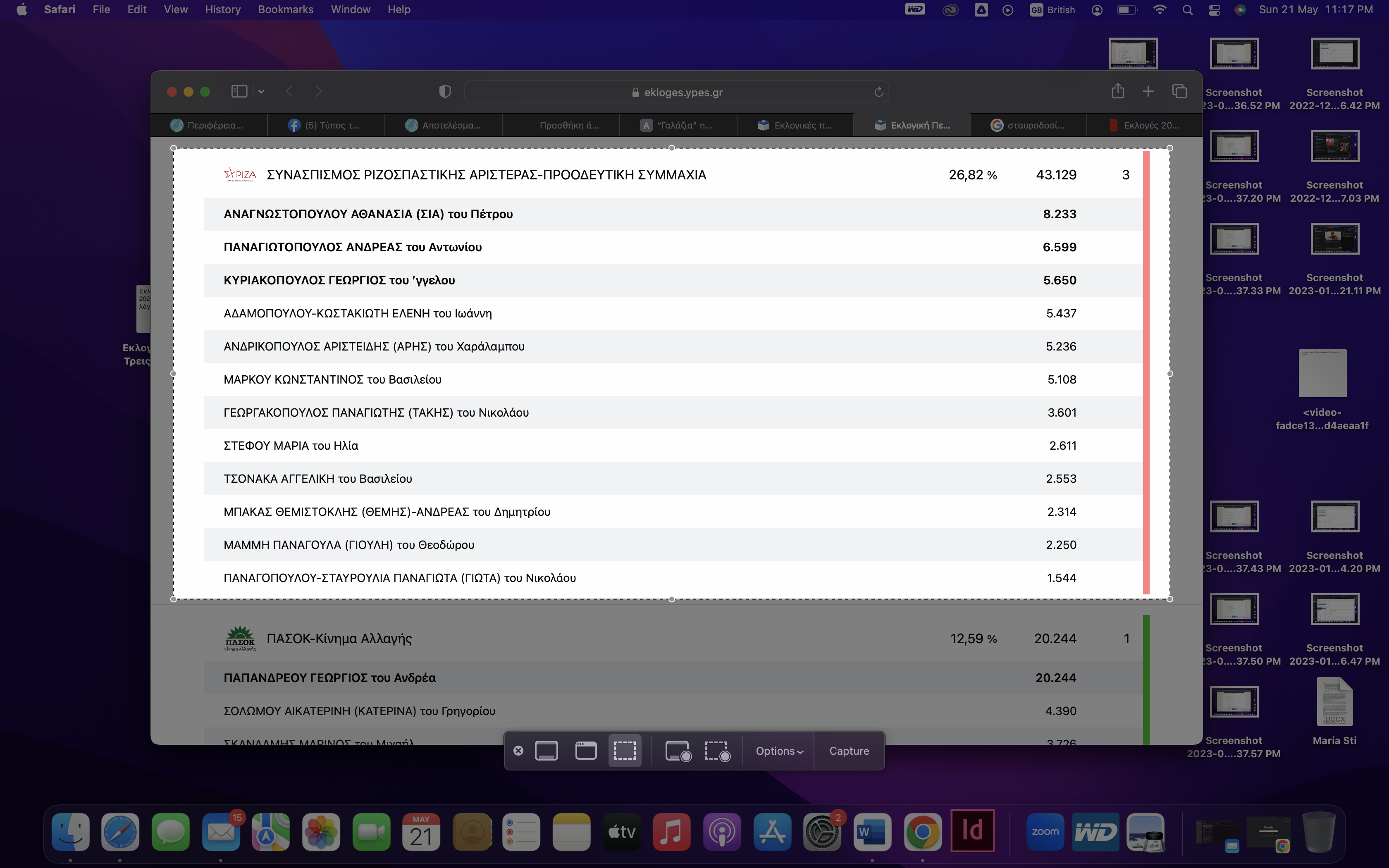Image resolution: width=1389 pixels, height=868 pixels.
Task: Open Microsoft Word from the Dock
Action: click(872, 832)
